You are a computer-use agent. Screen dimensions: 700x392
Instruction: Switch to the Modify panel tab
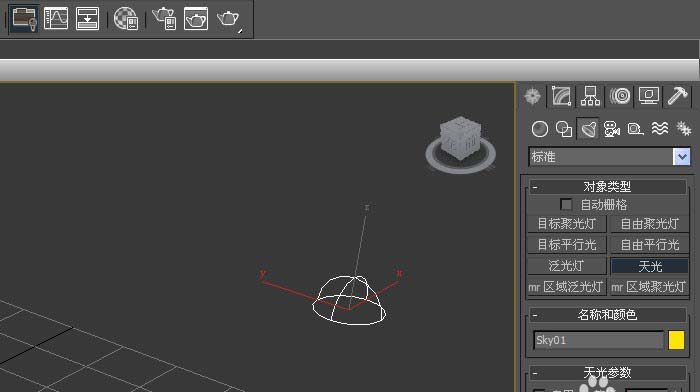point(561,96)
